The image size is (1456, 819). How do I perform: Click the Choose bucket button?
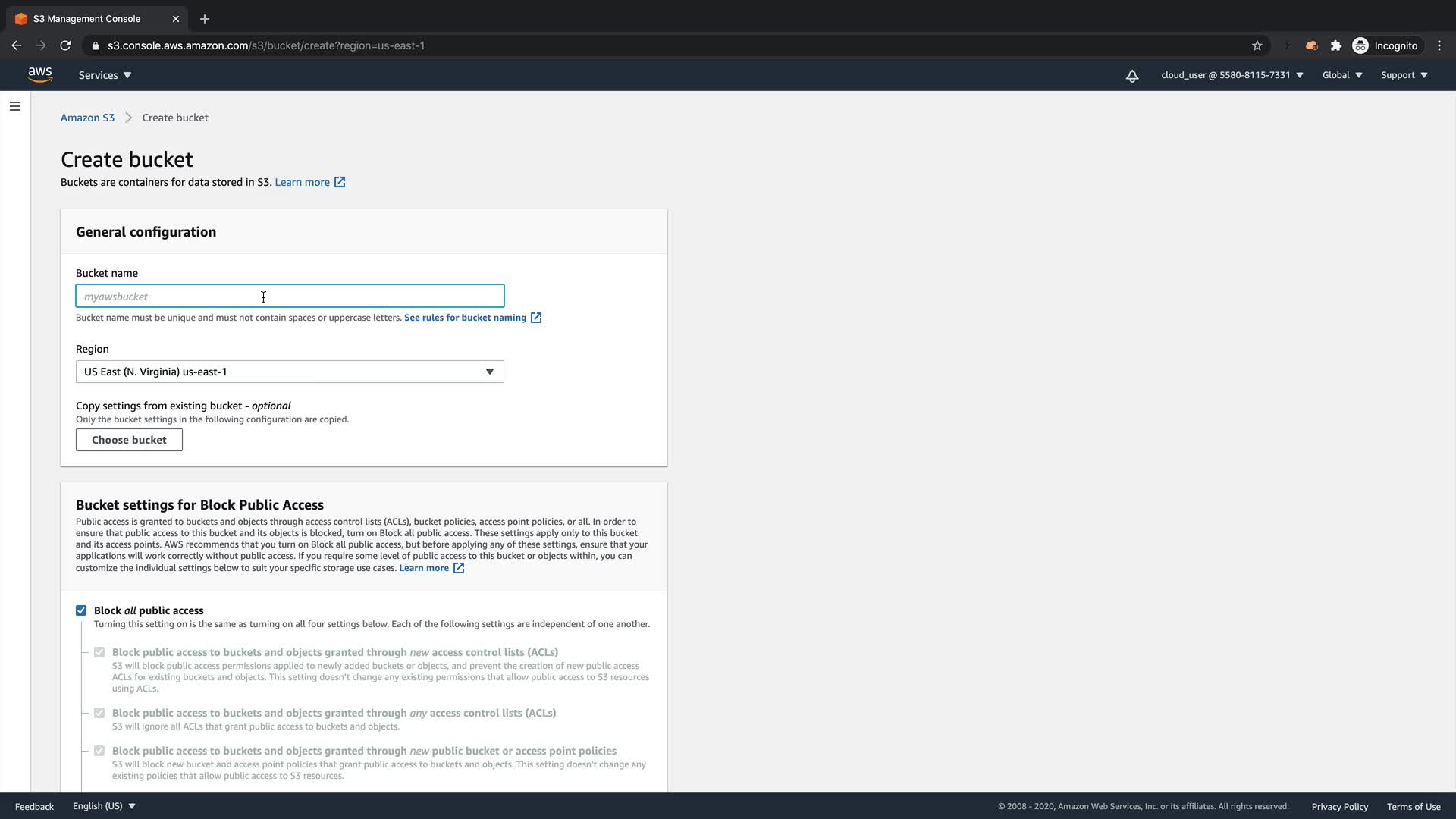click(129, 440)
